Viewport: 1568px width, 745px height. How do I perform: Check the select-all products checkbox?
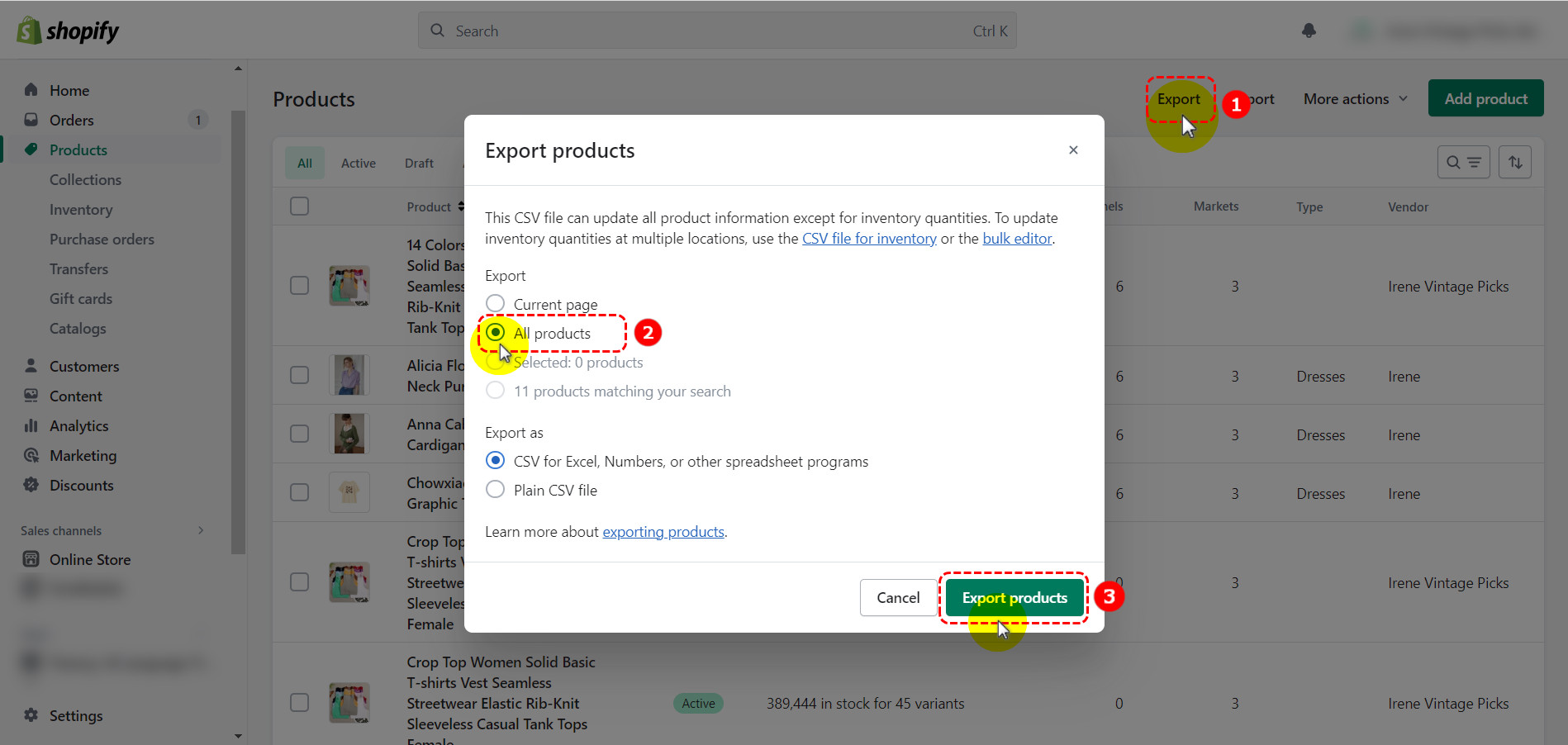(x=300, y=206)
